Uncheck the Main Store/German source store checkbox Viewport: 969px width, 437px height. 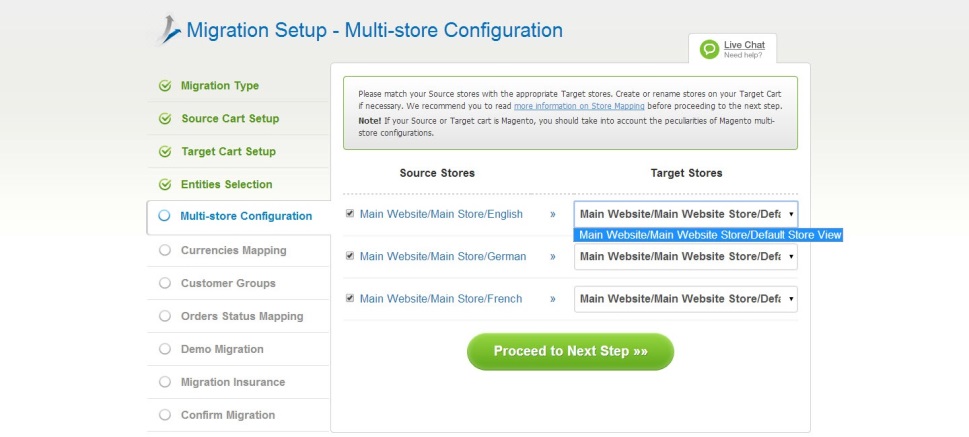(350, 256)
